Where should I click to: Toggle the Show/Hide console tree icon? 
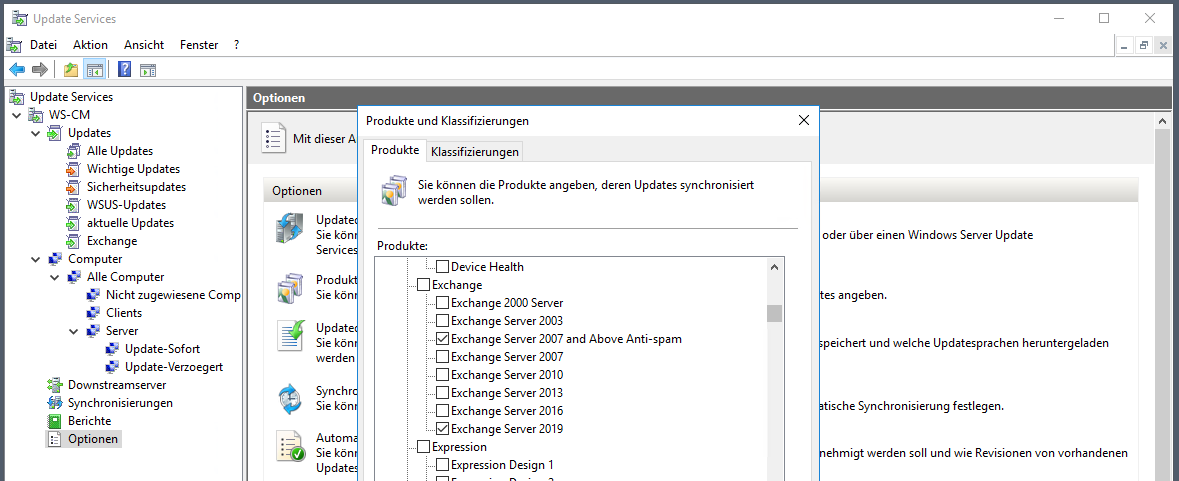point(94,70)
